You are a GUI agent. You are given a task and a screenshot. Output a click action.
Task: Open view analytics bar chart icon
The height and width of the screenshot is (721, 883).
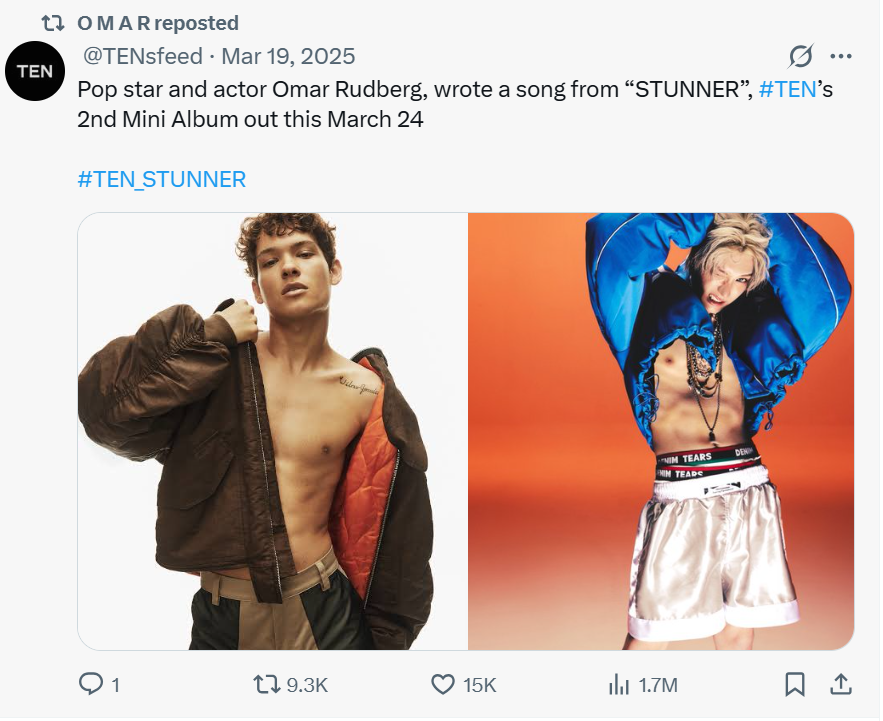point(619,685)
